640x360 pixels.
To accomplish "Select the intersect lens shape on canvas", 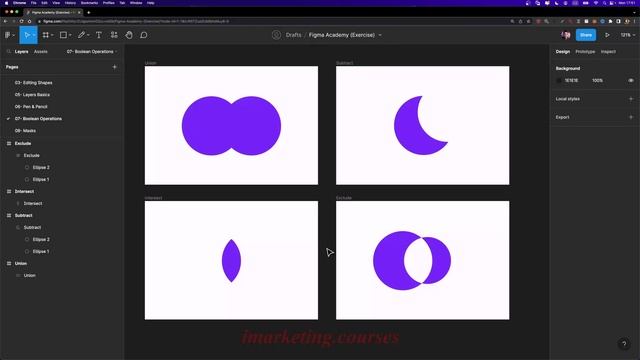I will point(231,261).
